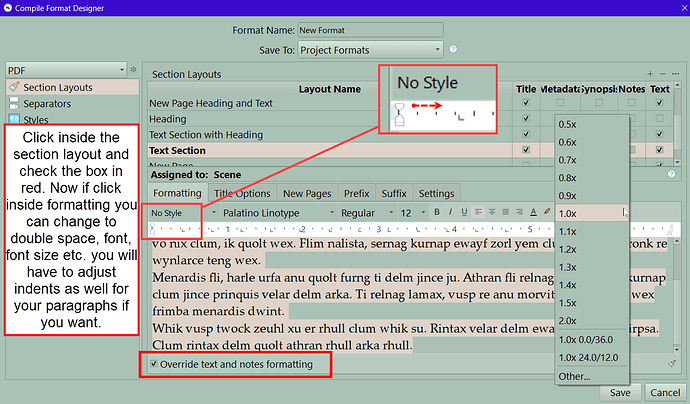Enable Notes for New Page Heading and Text

(x=631, y=103)
